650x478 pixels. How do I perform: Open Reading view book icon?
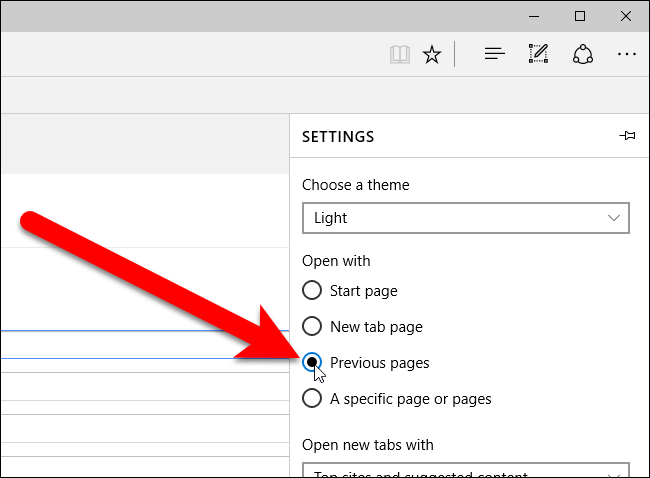(399, 54)
